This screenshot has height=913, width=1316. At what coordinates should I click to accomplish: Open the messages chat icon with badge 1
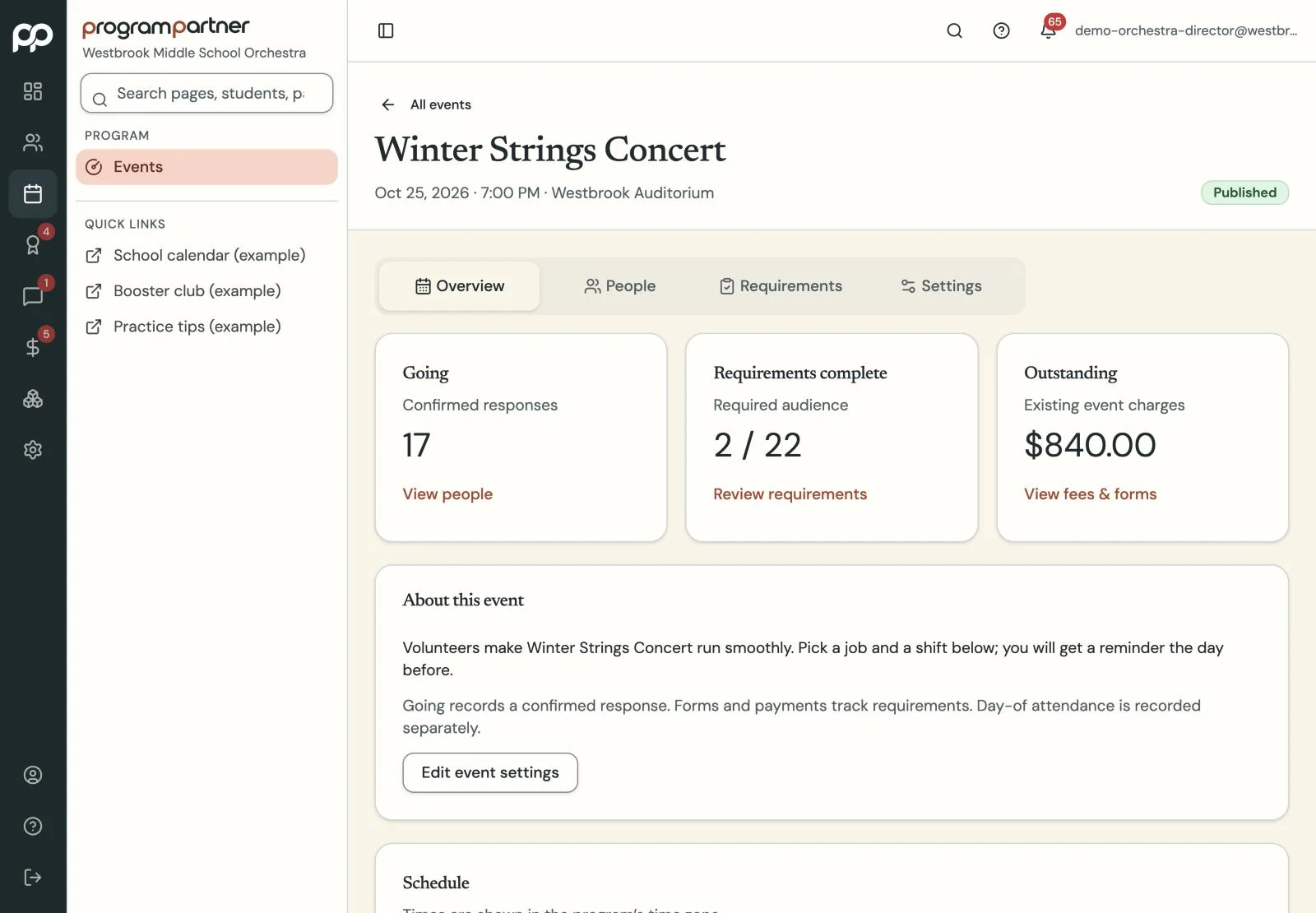[33, 296]
